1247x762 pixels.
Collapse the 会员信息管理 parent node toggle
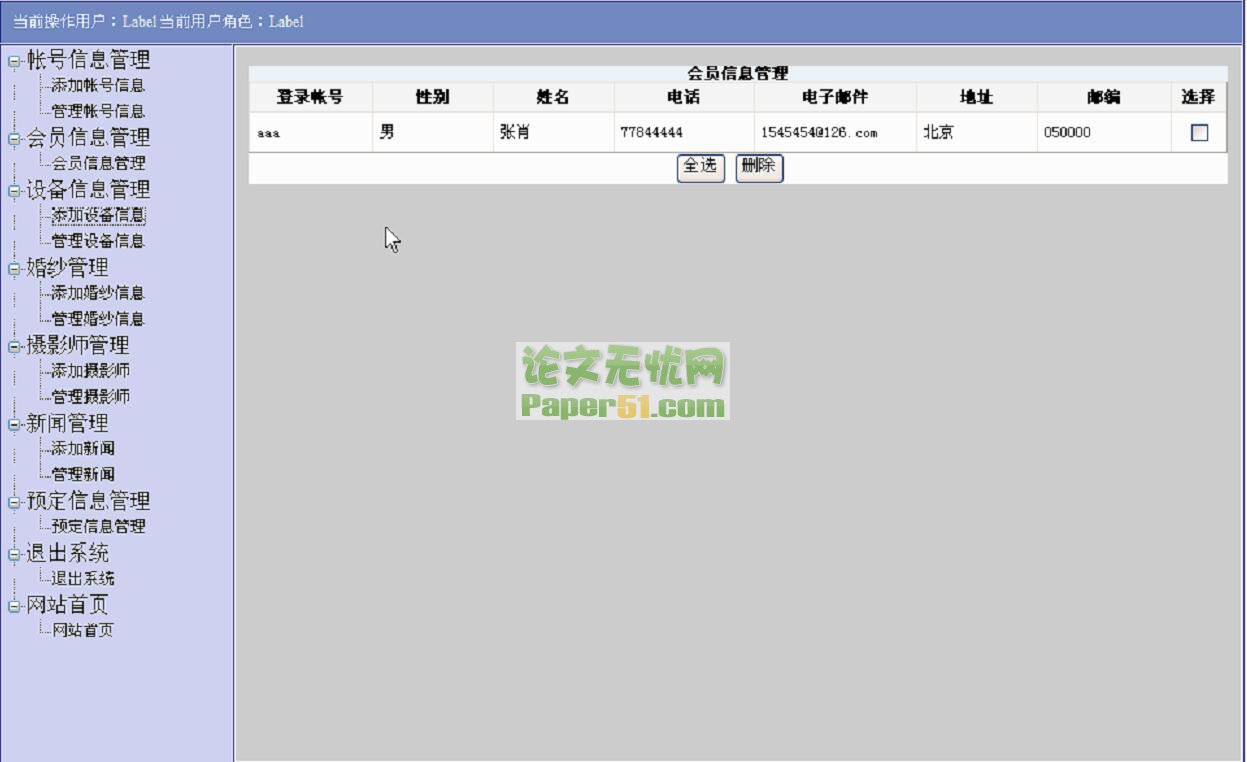14,139
